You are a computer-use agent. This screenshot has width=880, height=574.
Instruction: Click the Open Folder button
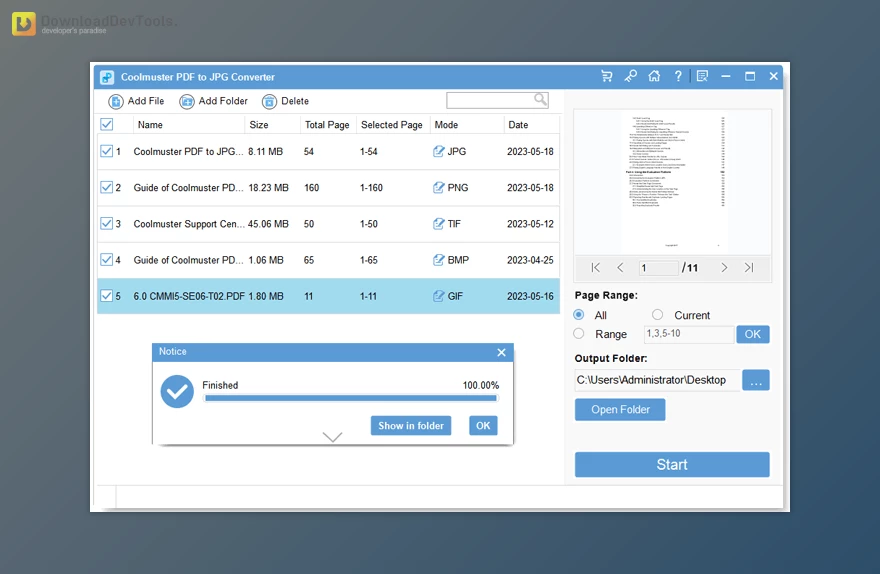pos(620,410)
